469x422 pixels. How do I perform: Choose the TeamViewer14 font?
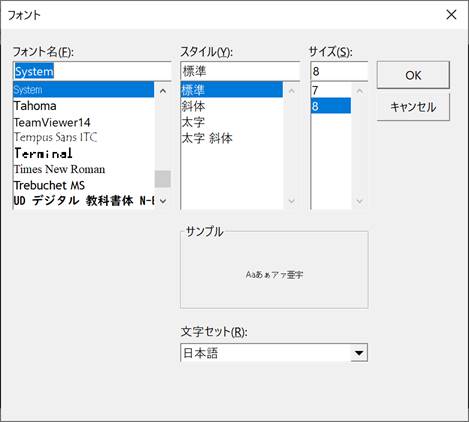click(x=84, y=122)
